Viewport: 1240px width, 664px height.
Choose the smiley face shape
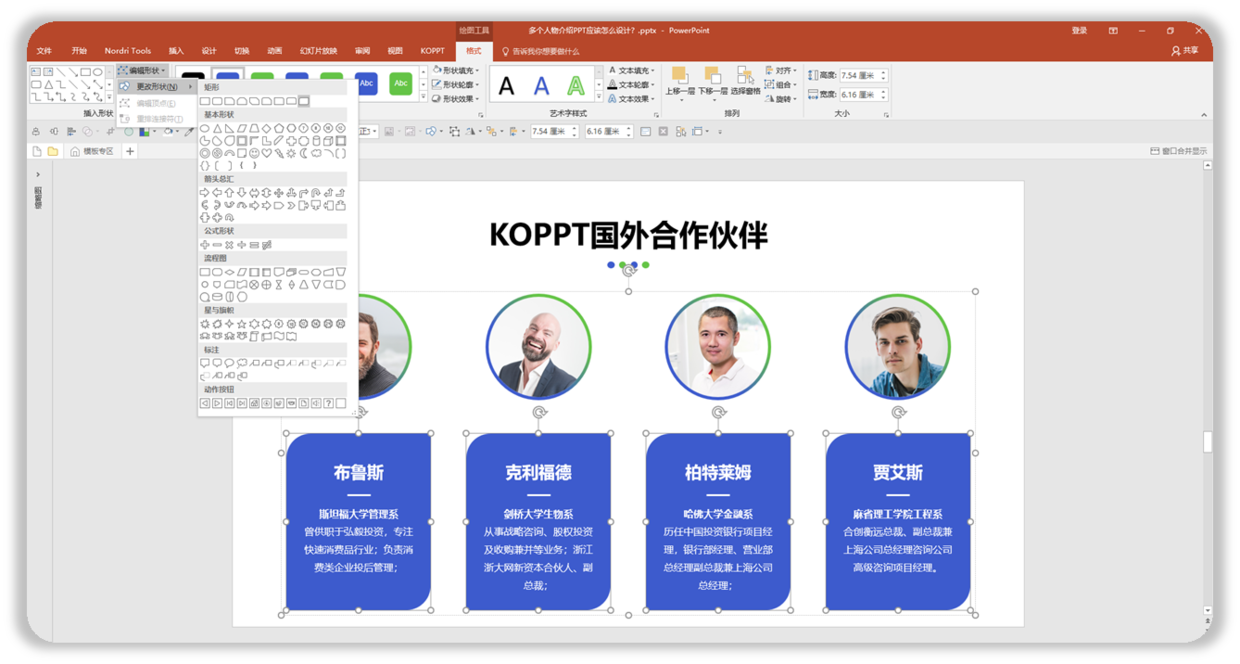coord(254,153)
